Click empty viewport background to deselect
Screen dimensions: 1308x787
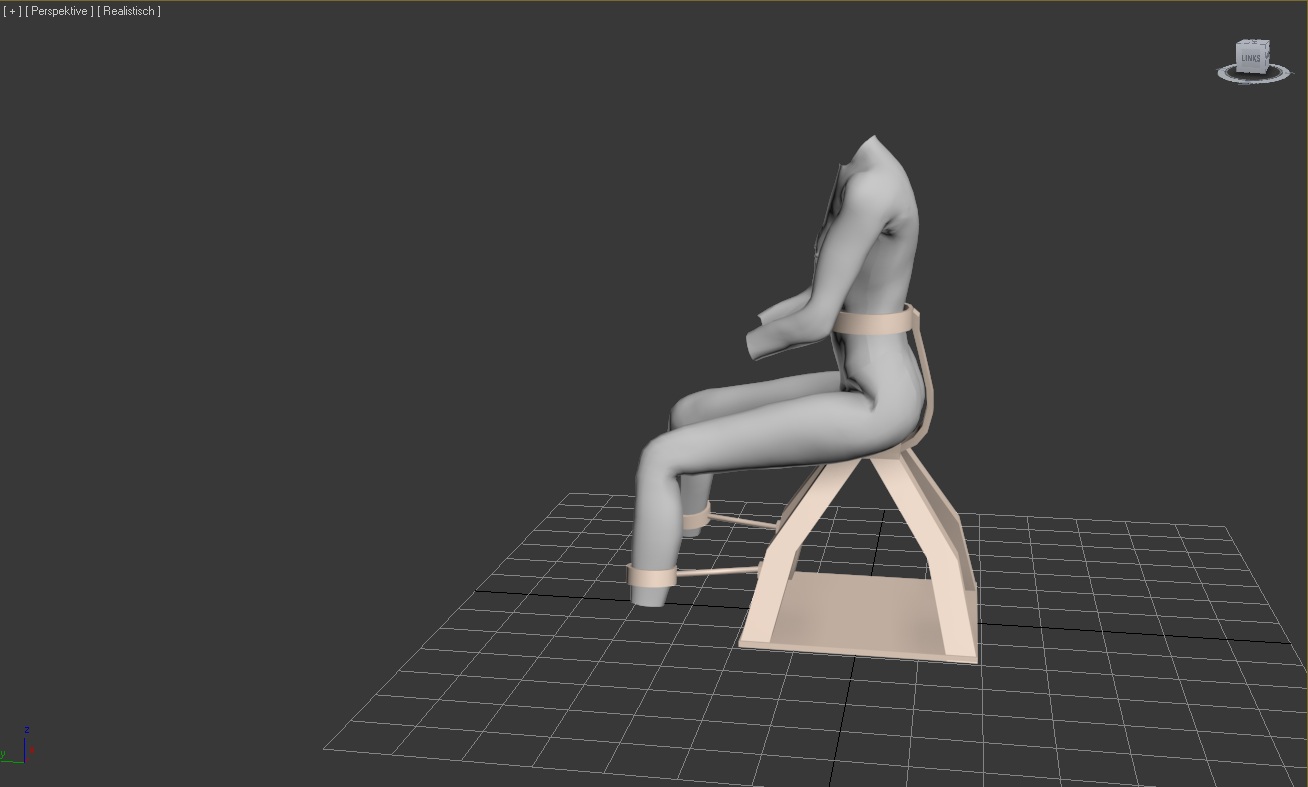click(x=300, y=300)
